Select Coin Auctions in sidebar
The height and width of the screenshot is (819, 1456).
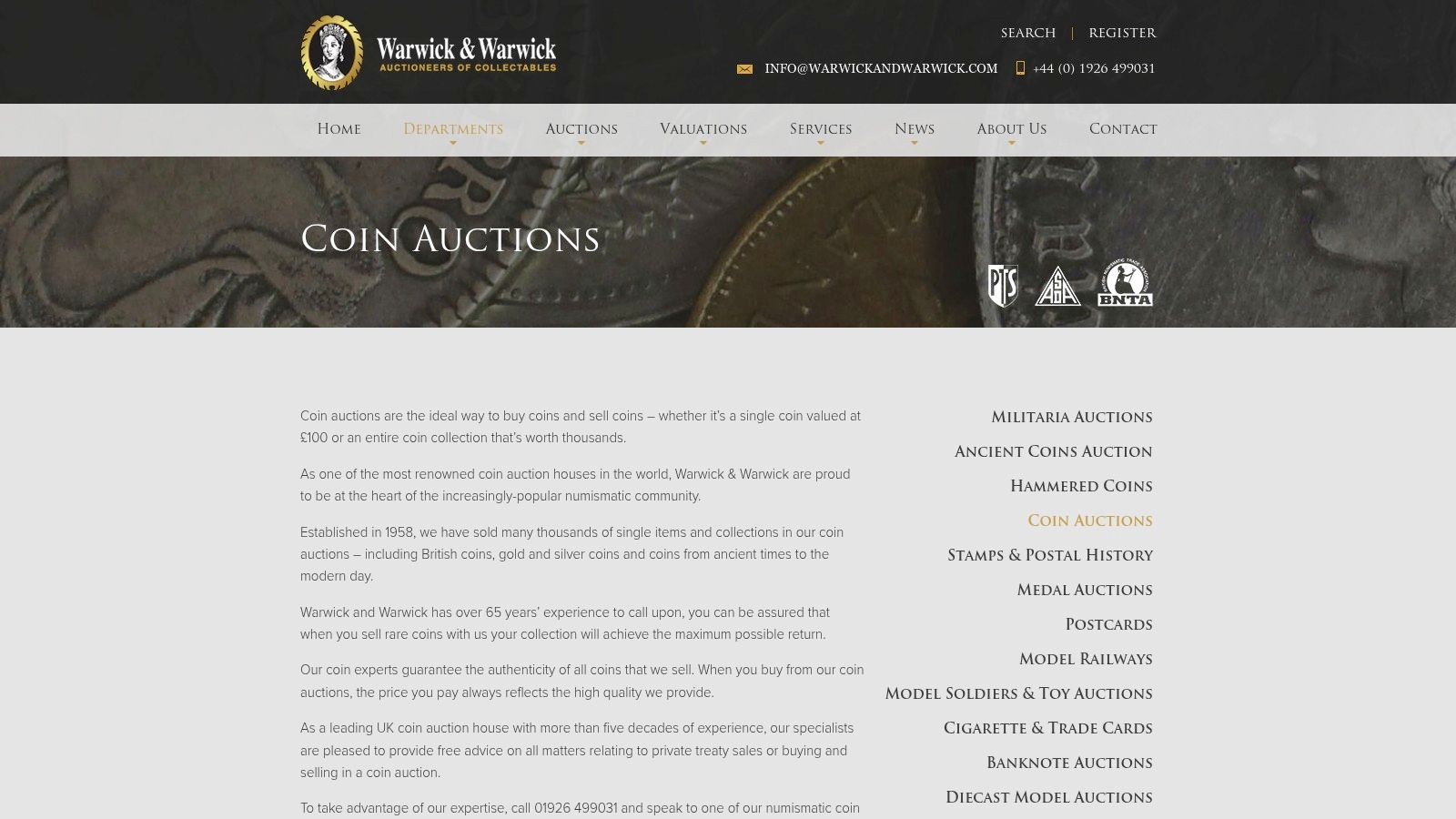[1090, 521]
